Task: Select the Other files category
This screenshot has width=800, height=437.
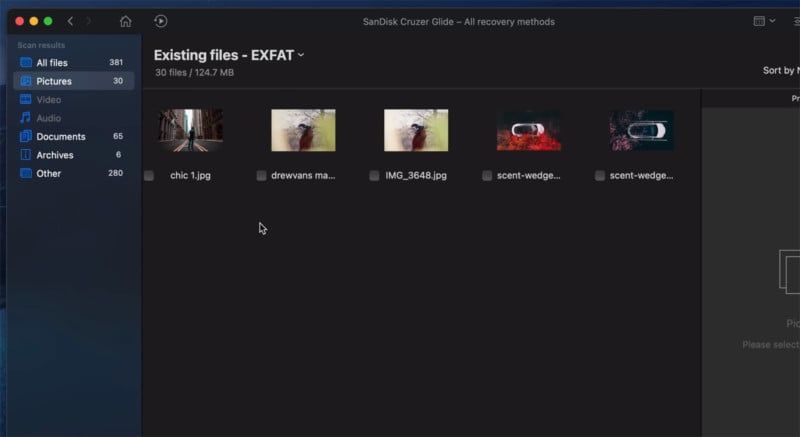Action: pyautogui.click(x=48, y=173)
